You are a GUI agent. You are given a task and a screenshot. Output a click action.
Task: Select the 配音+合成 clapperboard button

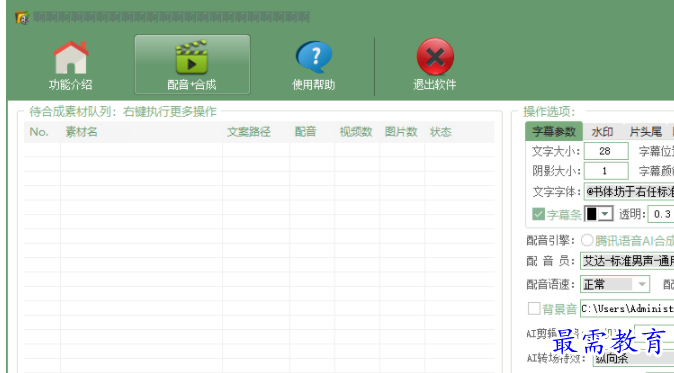click(x=192, y=64)
